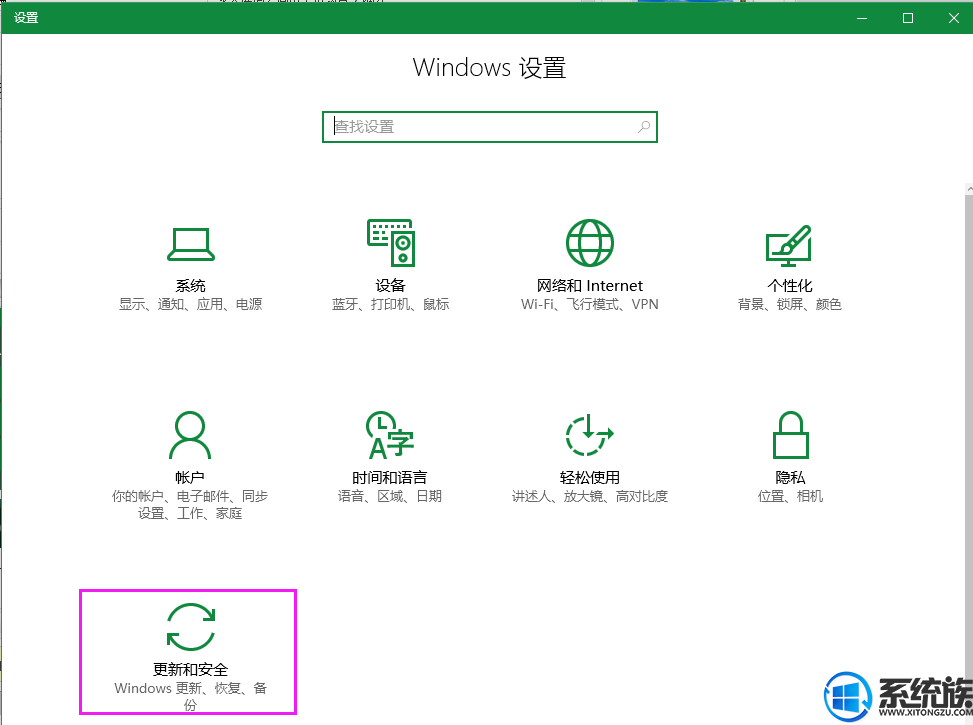The height and width of the screenshot is (725, 973).
Task: Open the 帐户 person icon
Action: point(190,435)
